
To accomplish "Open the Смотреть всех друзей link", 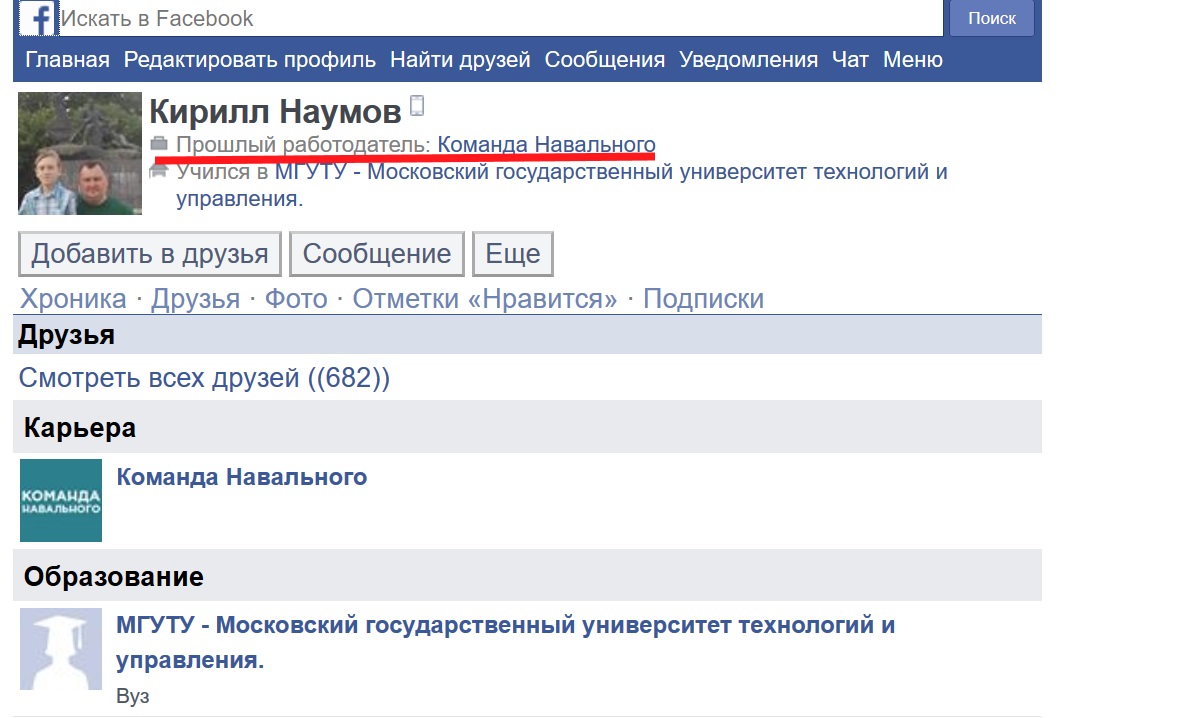I will pyautogui.click(x=204, y=379).
